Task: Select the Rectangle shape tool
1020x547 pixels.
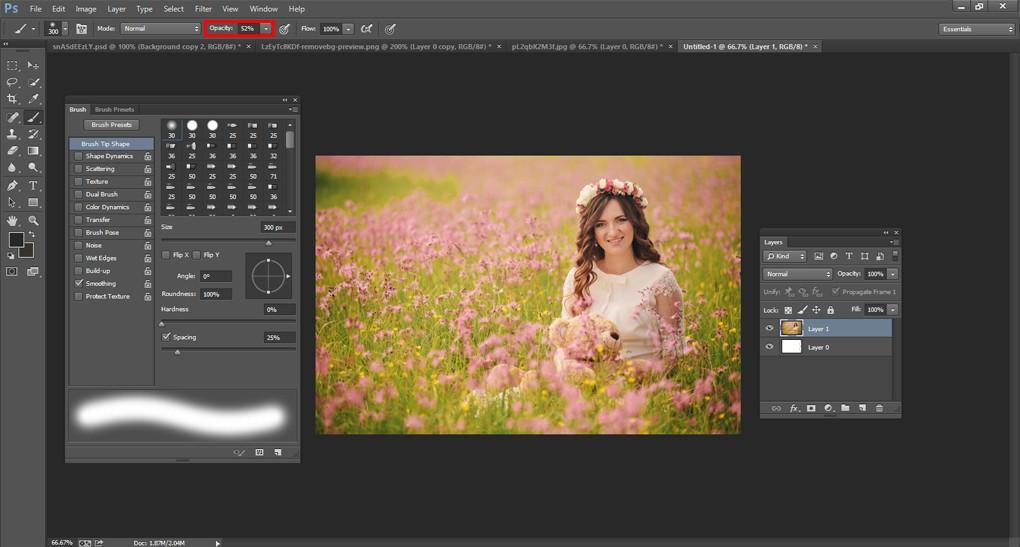Action: [x=33, y=203]
